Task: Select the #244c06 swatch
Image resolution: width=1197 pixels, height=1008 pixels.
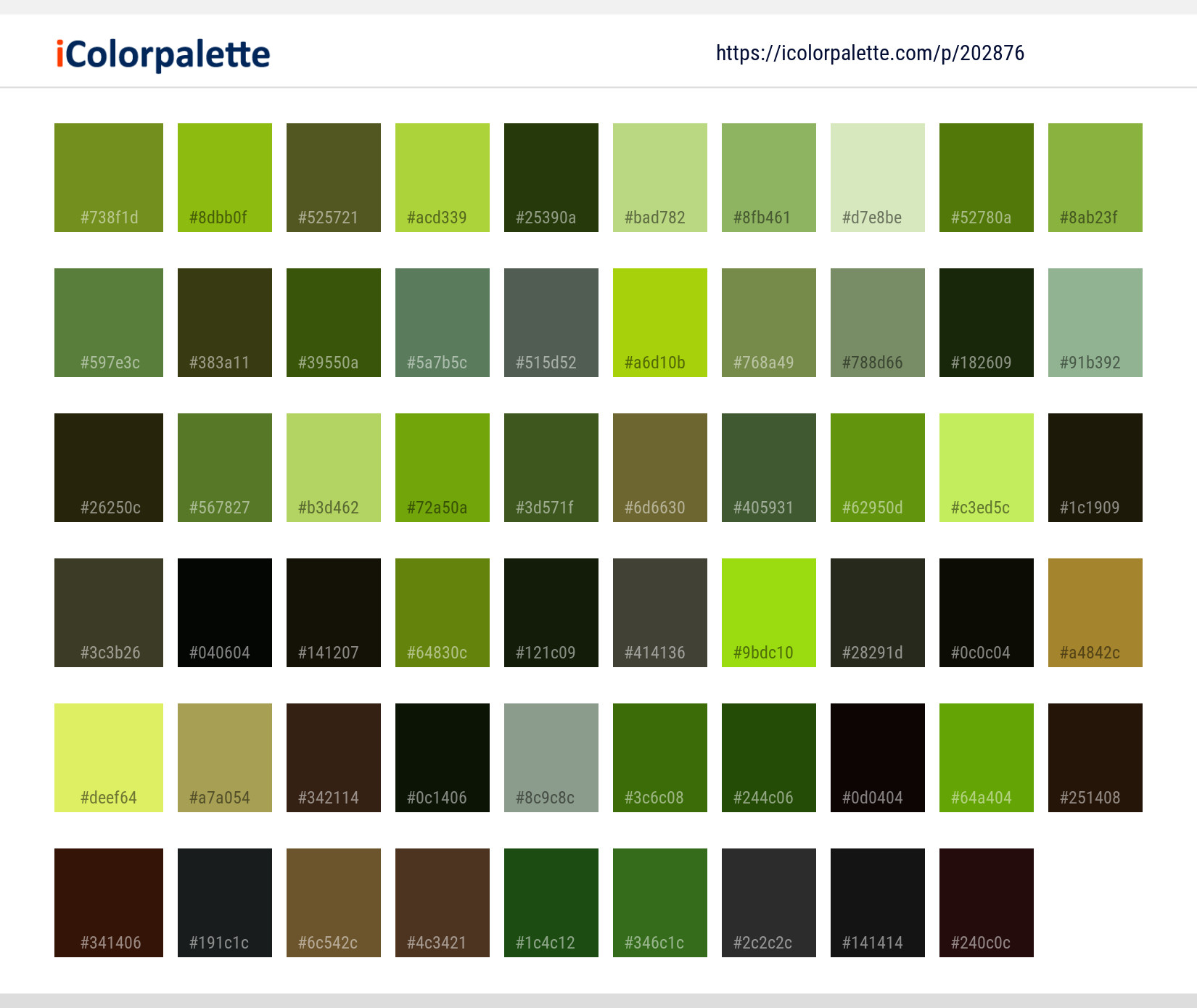Action: point(769,758)
